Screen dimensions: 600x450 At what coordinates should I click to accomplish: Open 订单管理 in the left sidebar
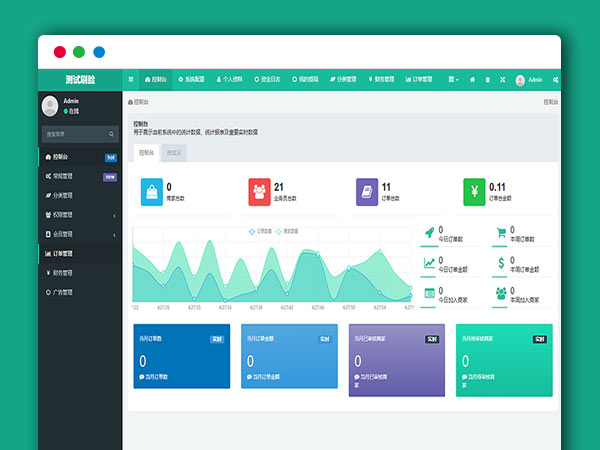pyautogui.click(x=62, y=254)
